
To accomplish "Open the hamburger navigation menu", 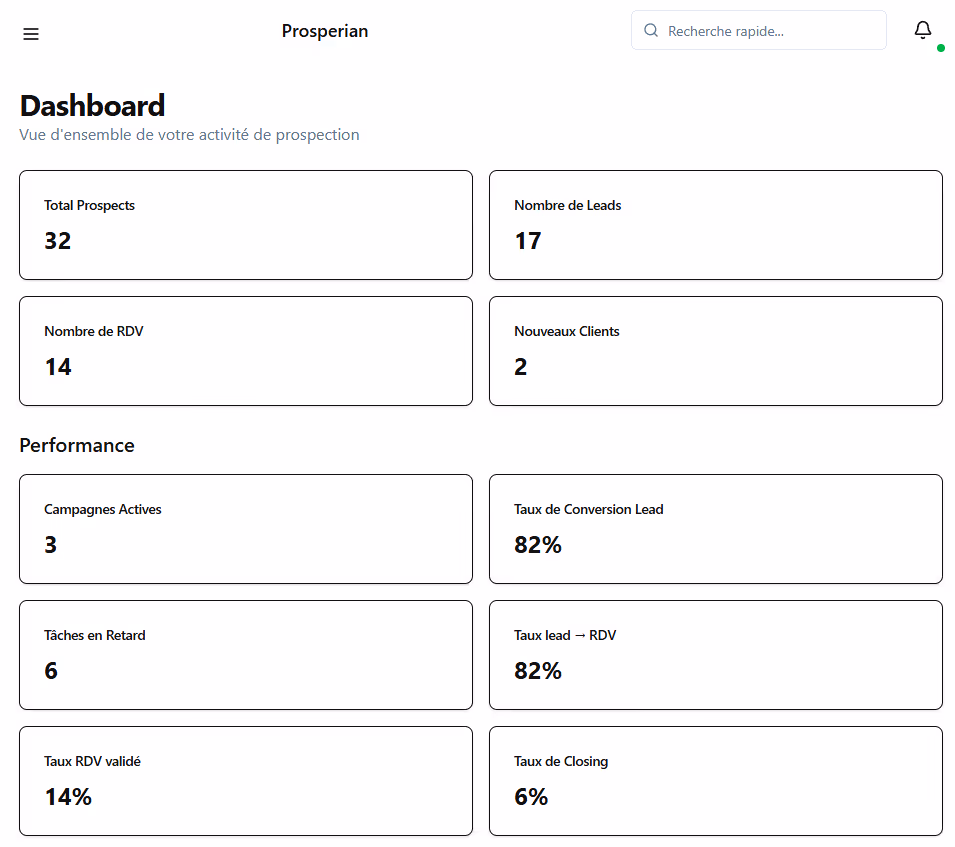I will (30, 33).
